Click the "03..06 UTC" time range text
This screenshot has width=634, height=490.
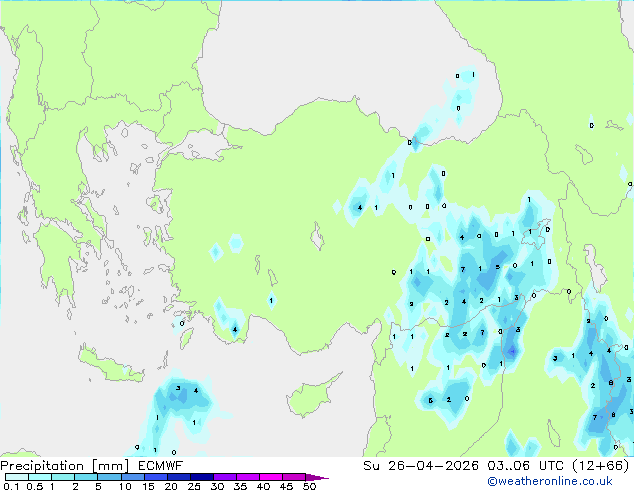tap(525, 466)
